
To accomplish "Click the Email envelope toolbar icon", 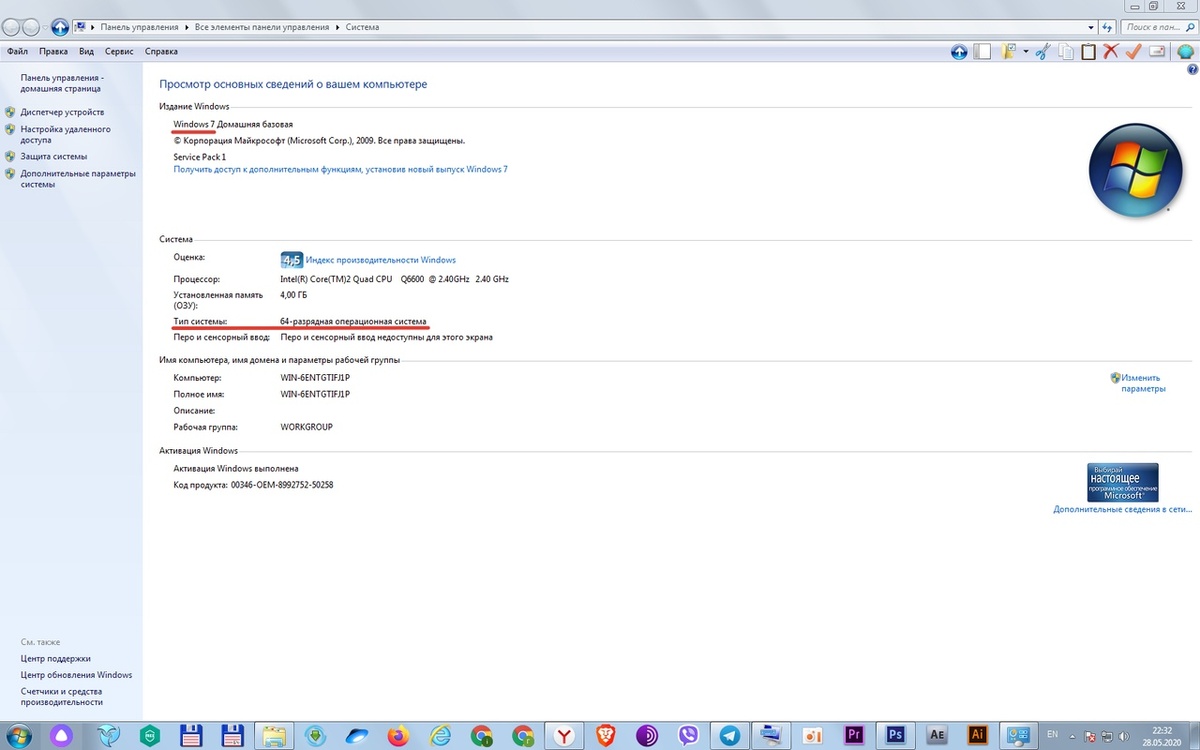I will [1157, 52].
